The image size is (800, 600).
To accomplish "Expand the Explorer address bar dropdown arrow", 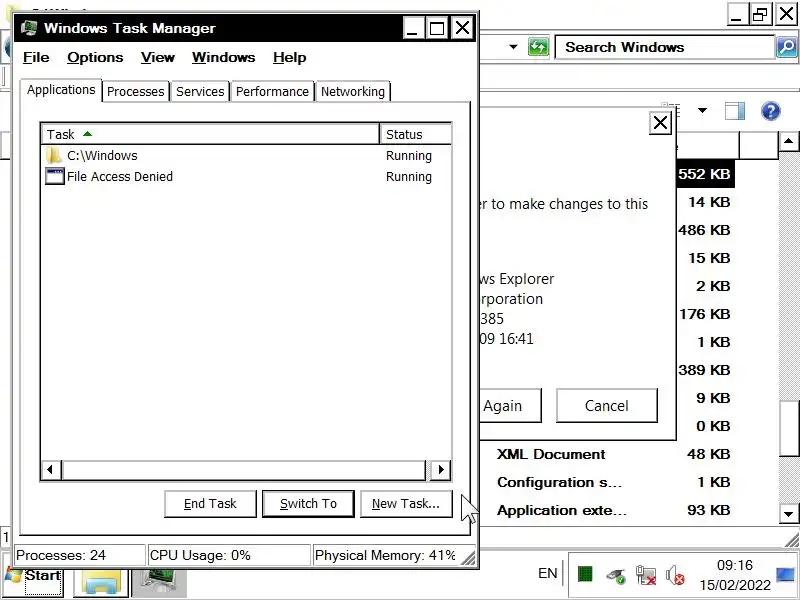I will point(513,47).
